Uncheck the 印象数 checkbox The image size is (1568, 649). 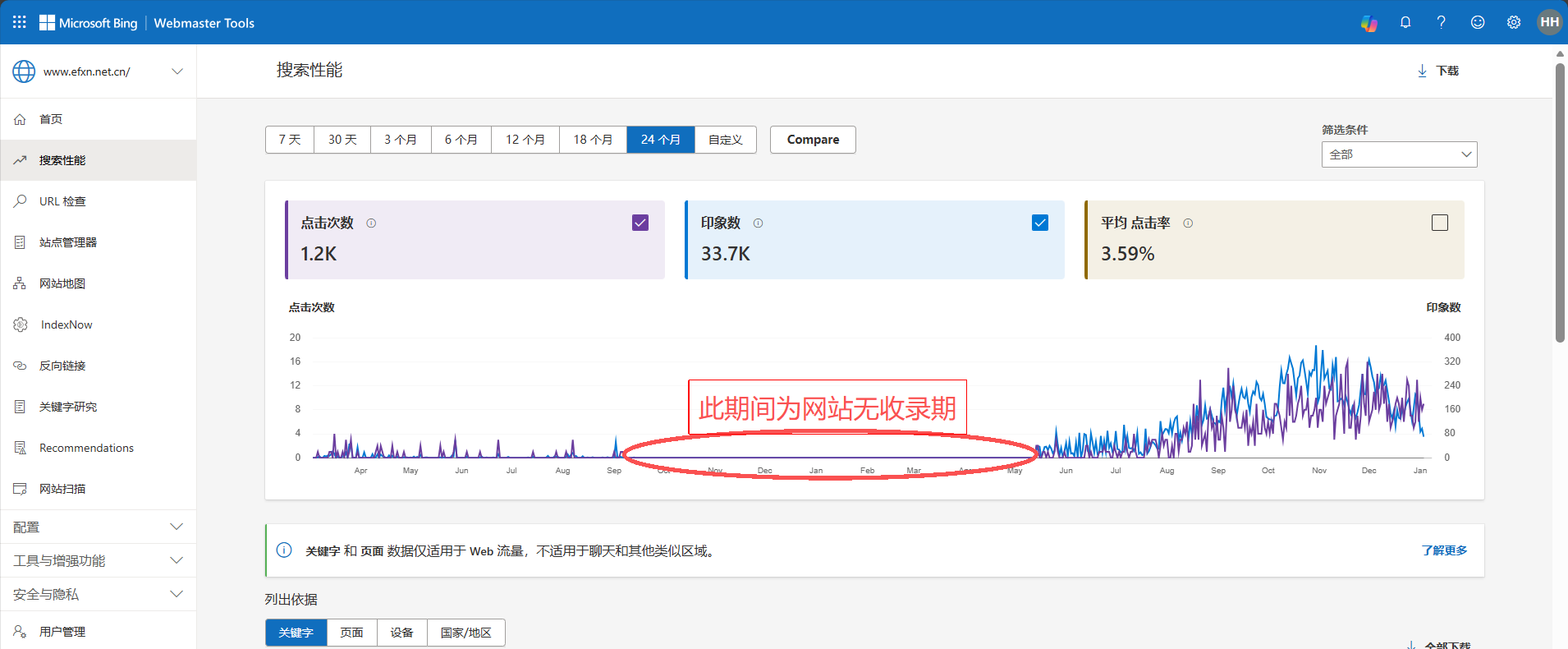pos(1040,223)
